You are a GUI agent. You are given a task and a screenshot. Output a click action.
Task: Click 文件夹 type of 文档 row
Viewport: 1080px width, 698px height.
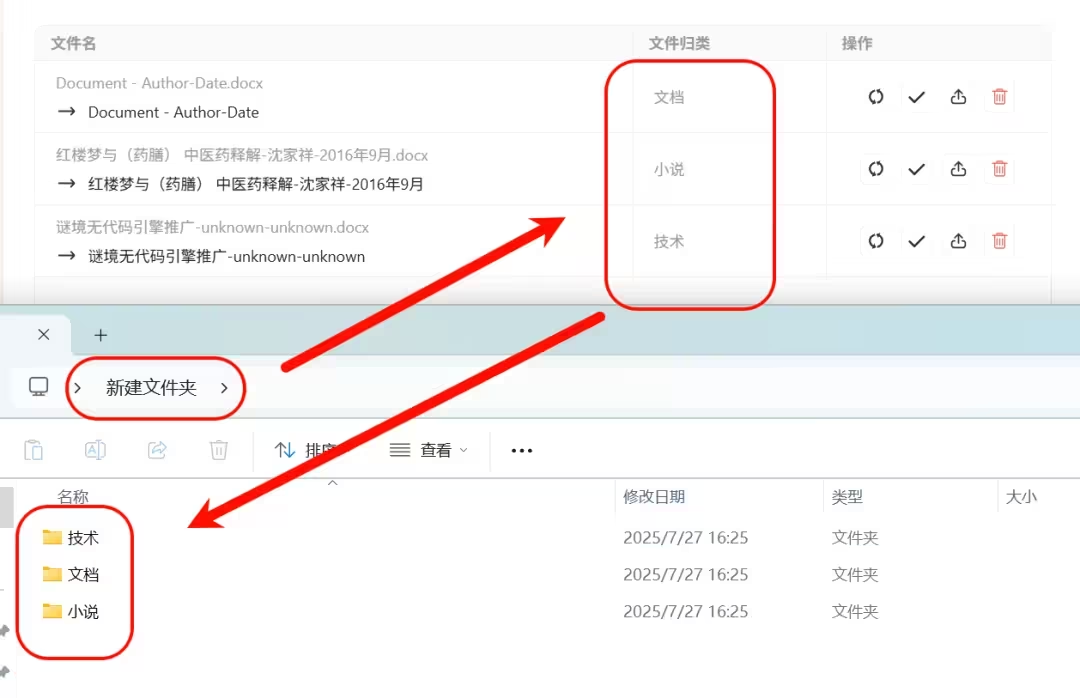[x=855, y=574]
